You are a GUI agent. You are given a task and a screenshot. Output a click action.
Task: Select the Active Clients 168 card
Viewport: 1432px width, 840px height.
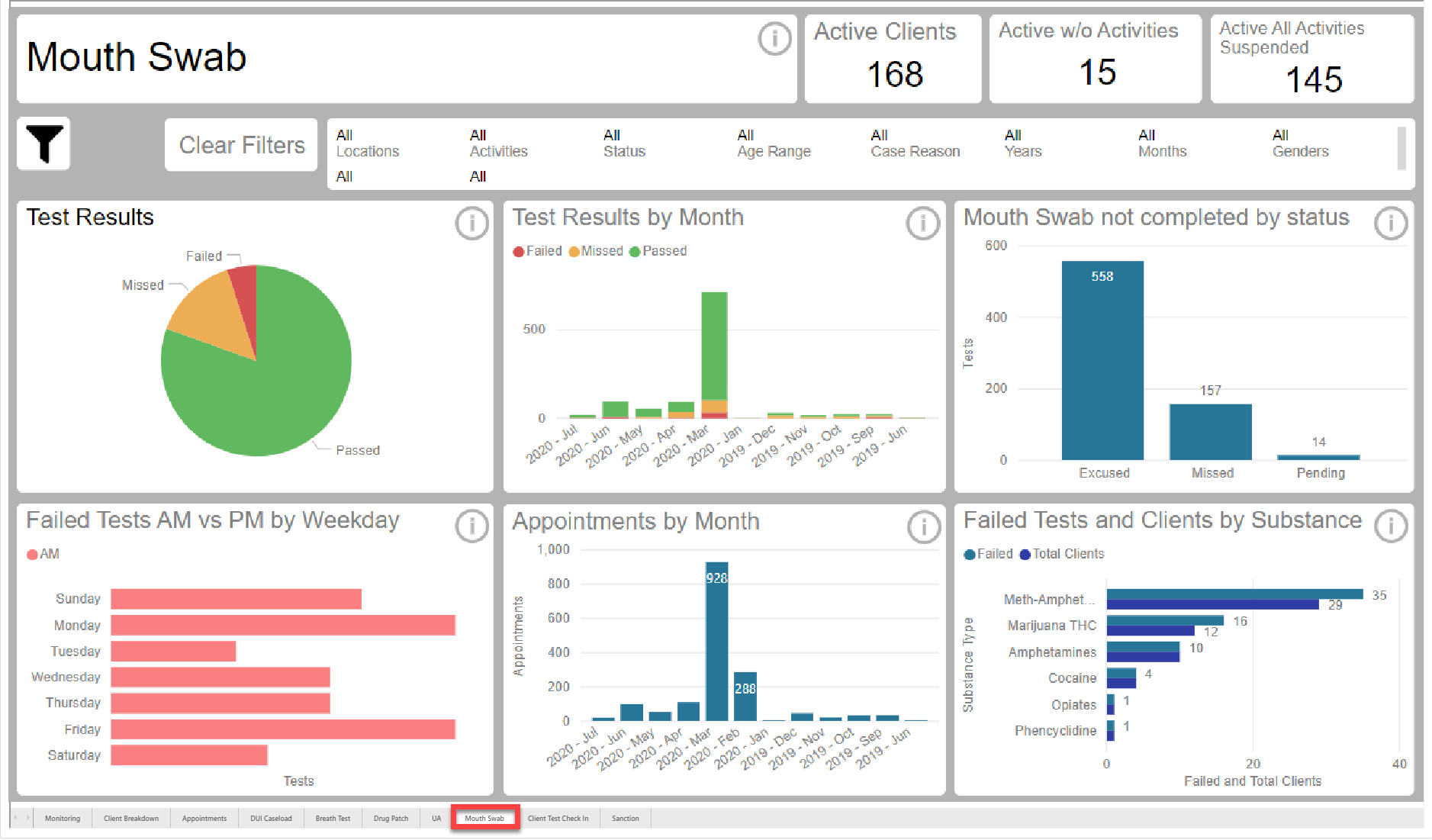[x=893, y=60]
